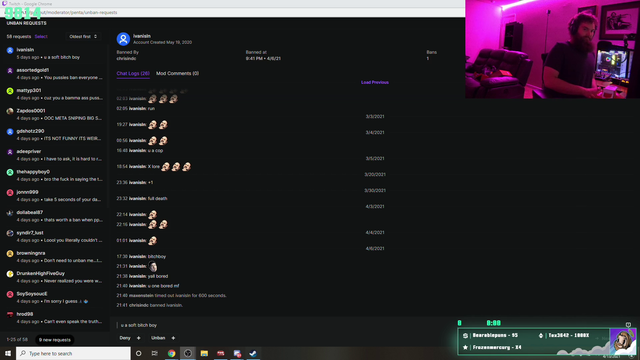Click browningnra's yellow avatar icon
Image resolution: width=640 pixels, height=360 pixels.
(10, 254)
